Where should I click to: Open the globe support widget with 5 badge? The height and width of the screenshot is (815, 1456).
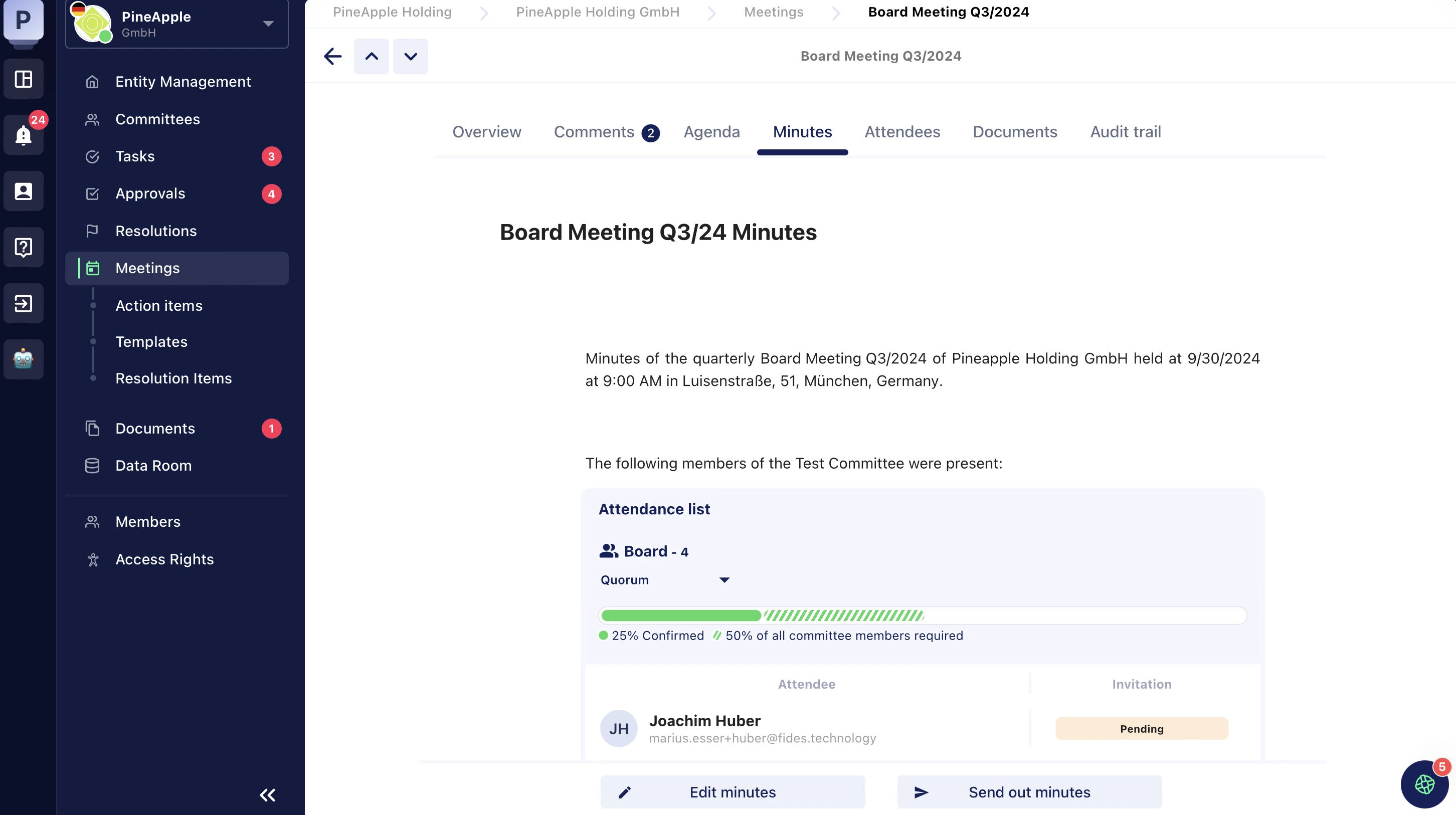point(1424,784)
